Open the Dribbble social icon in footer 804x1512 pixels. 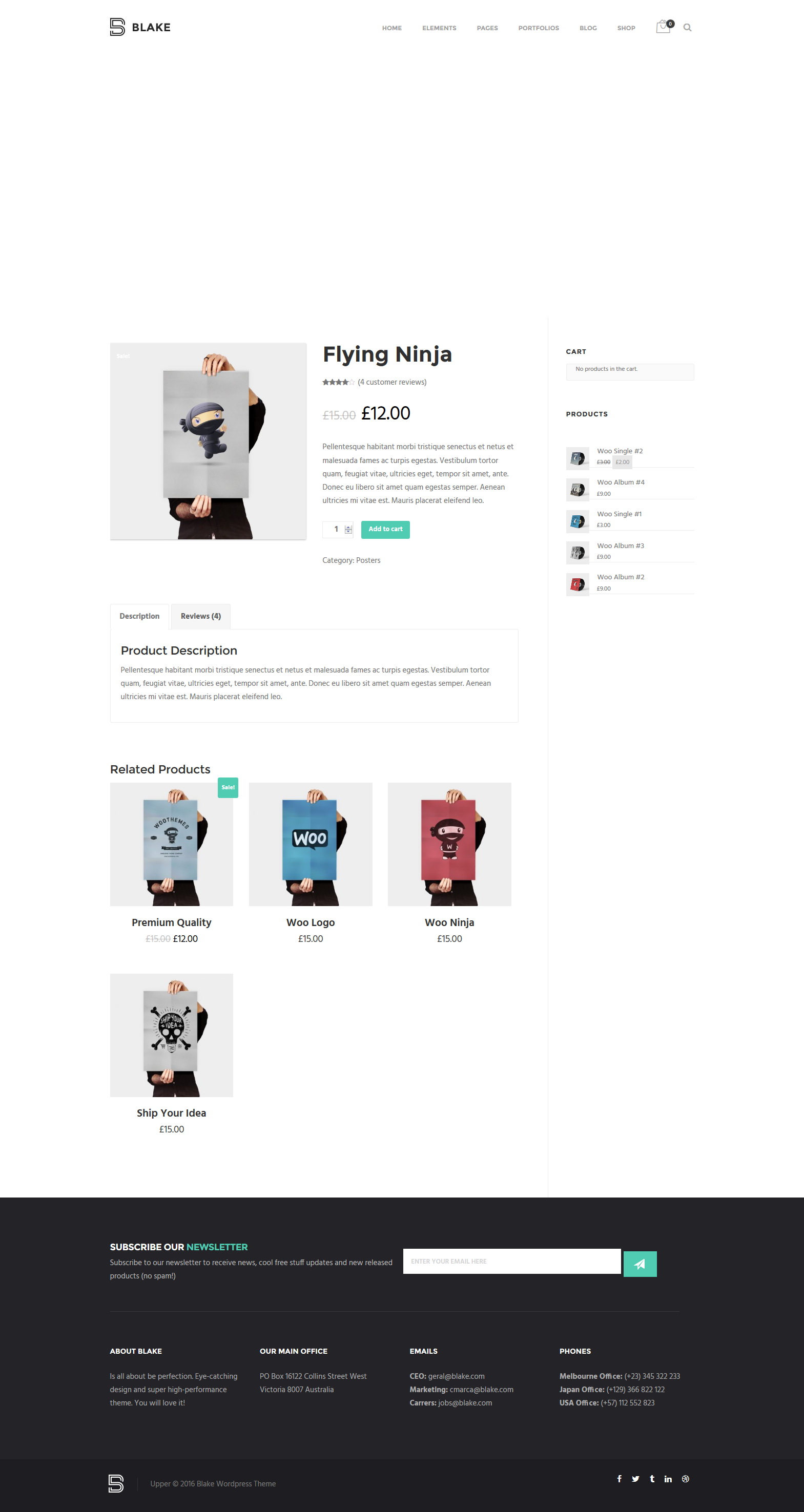point(685,1479)
